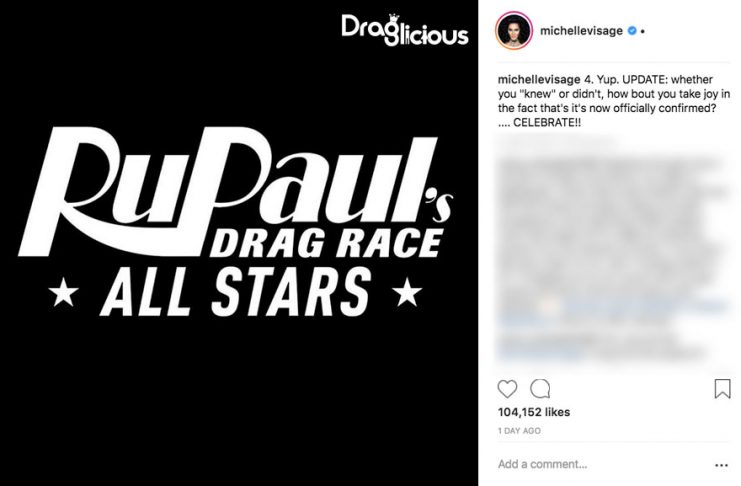Open more options three-dot menu

(721, 465)
